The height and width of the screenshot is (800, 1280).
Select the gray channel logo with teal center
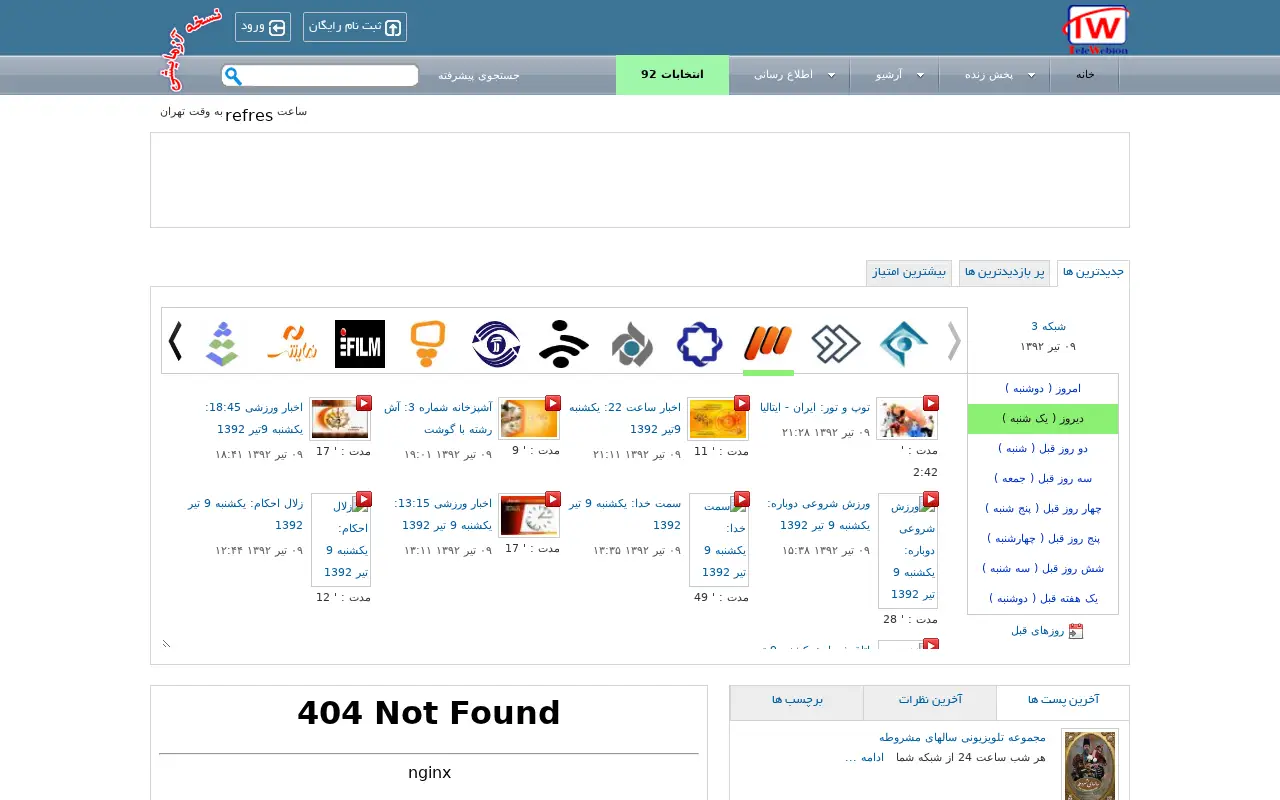point(632,344)
